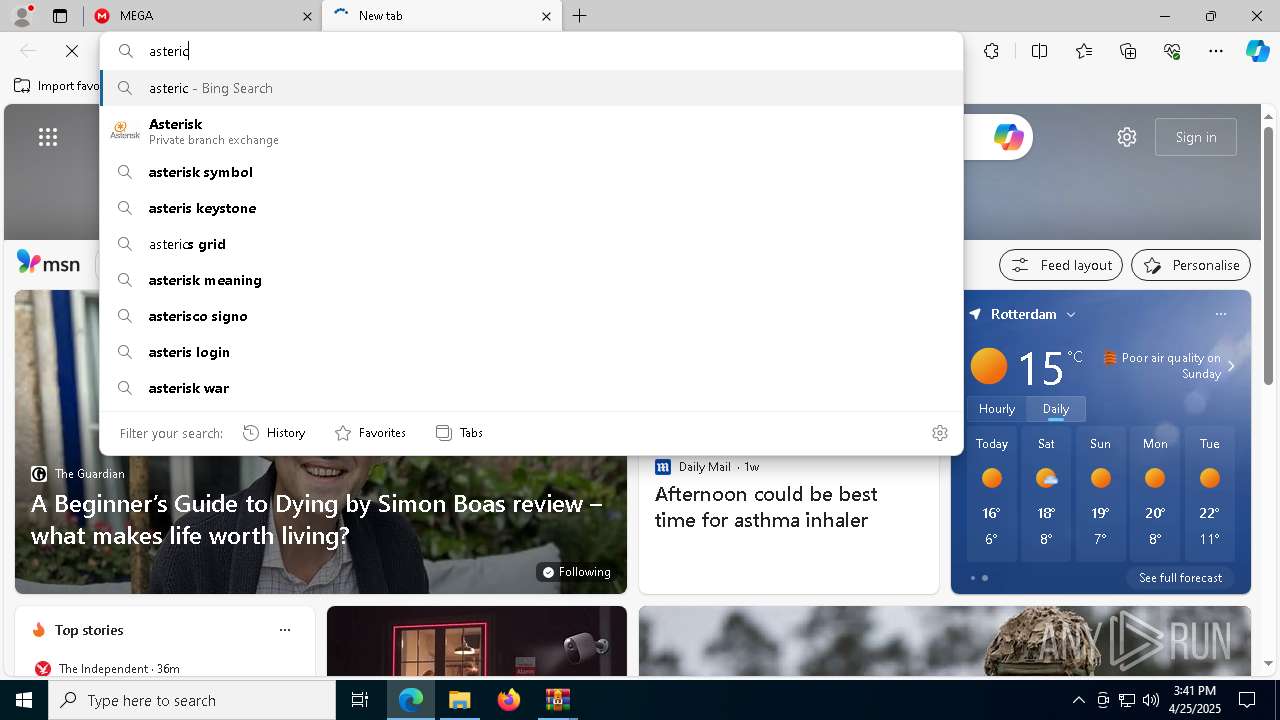This screenshot has width=1280, height=720.
Task: Choose the "asterisk symbol" suggestion
Action: point(531,172)
